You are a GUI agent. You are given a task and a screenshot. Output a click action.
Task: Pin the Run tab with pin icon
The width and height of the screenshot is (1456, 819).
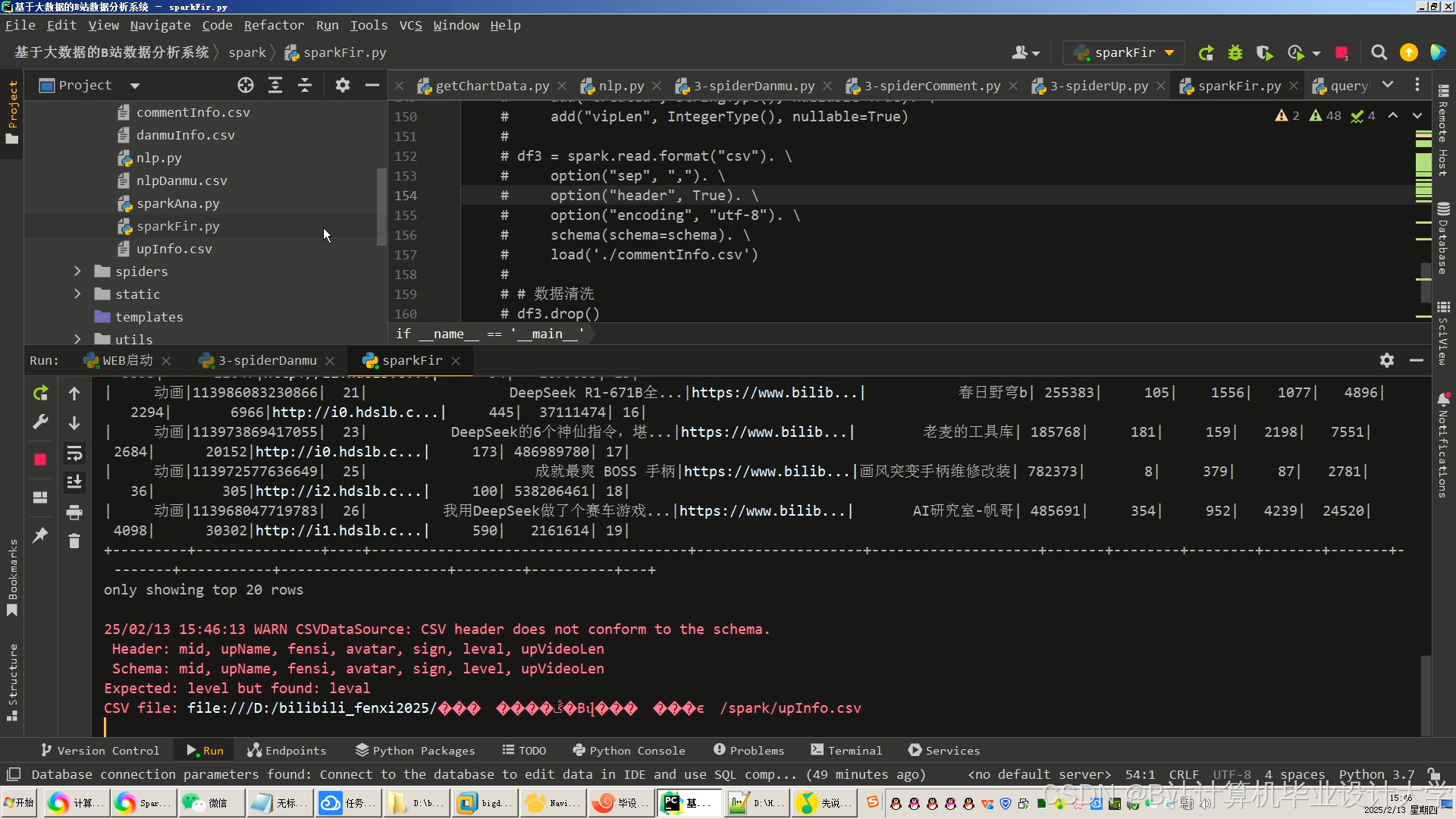(41, 535)
